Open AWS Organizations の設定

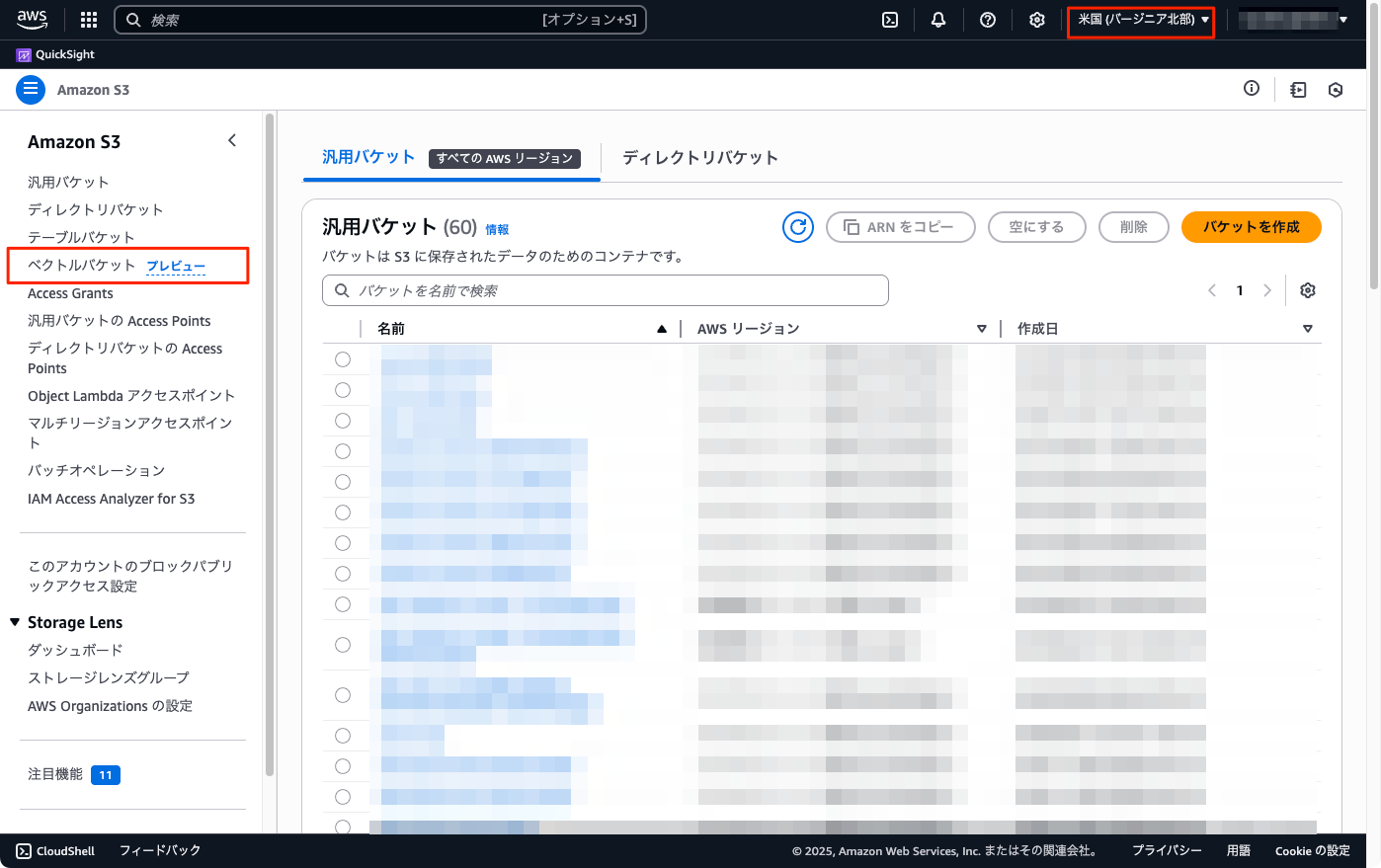tap(111, 706)
